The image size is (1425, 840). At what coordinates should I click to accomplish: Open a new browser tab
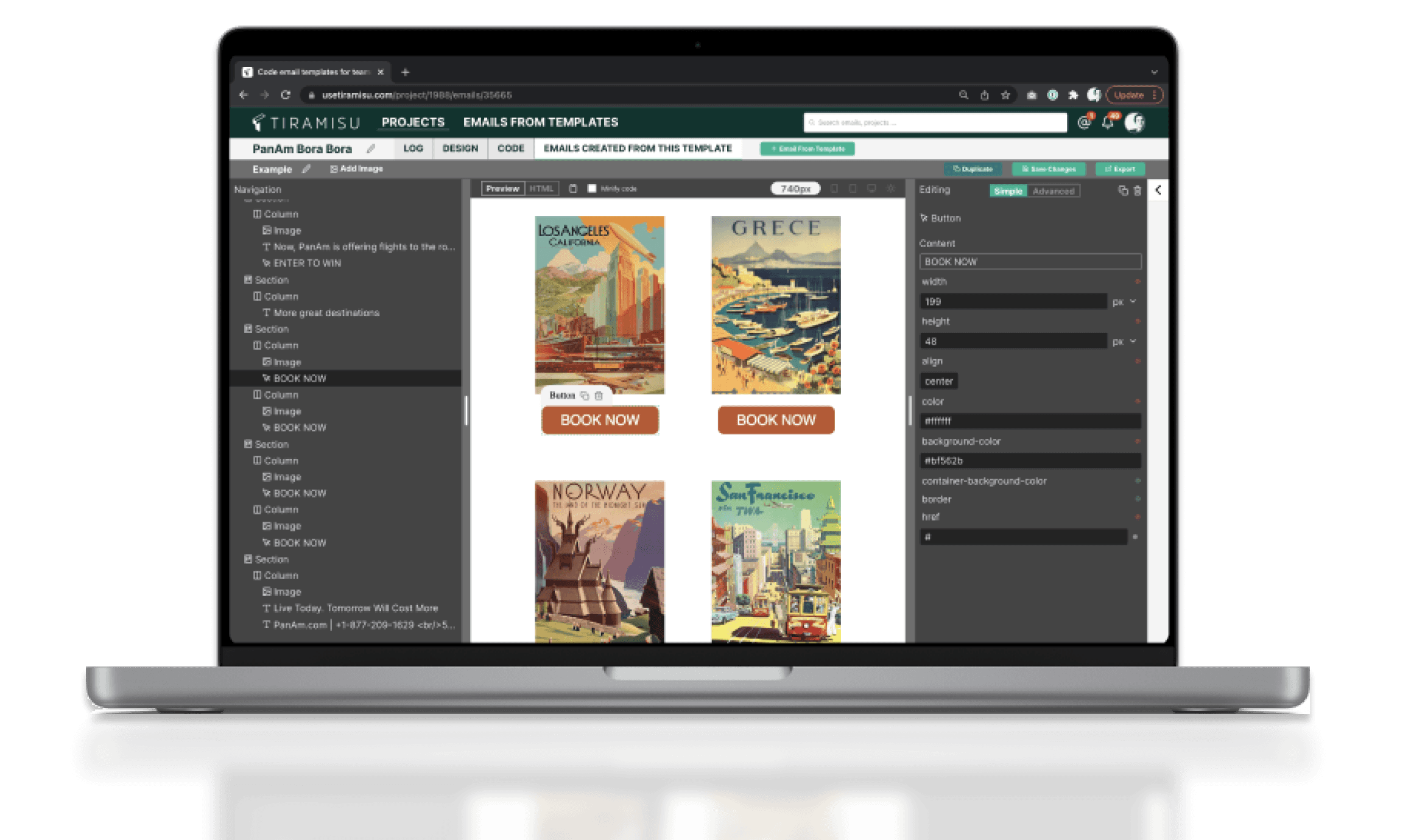(406, 72)
